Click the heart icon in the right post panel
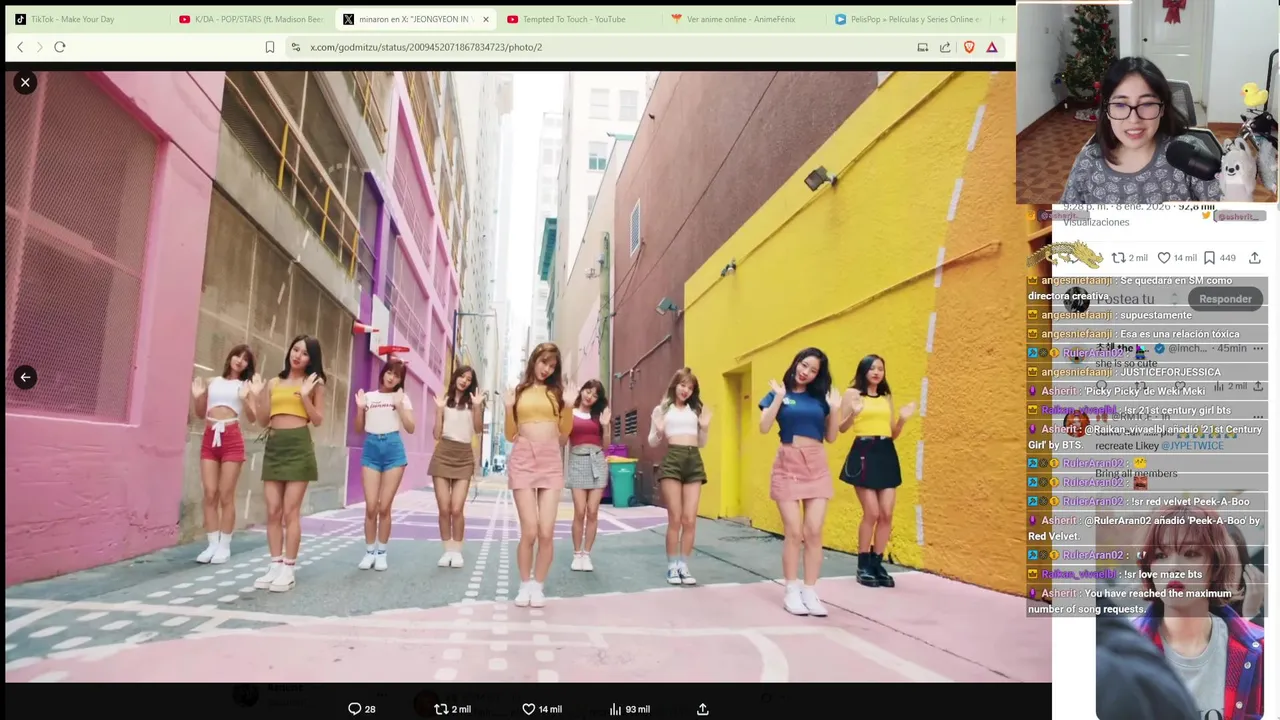This screenshot has height=720, width=1280. (1164, 258)
